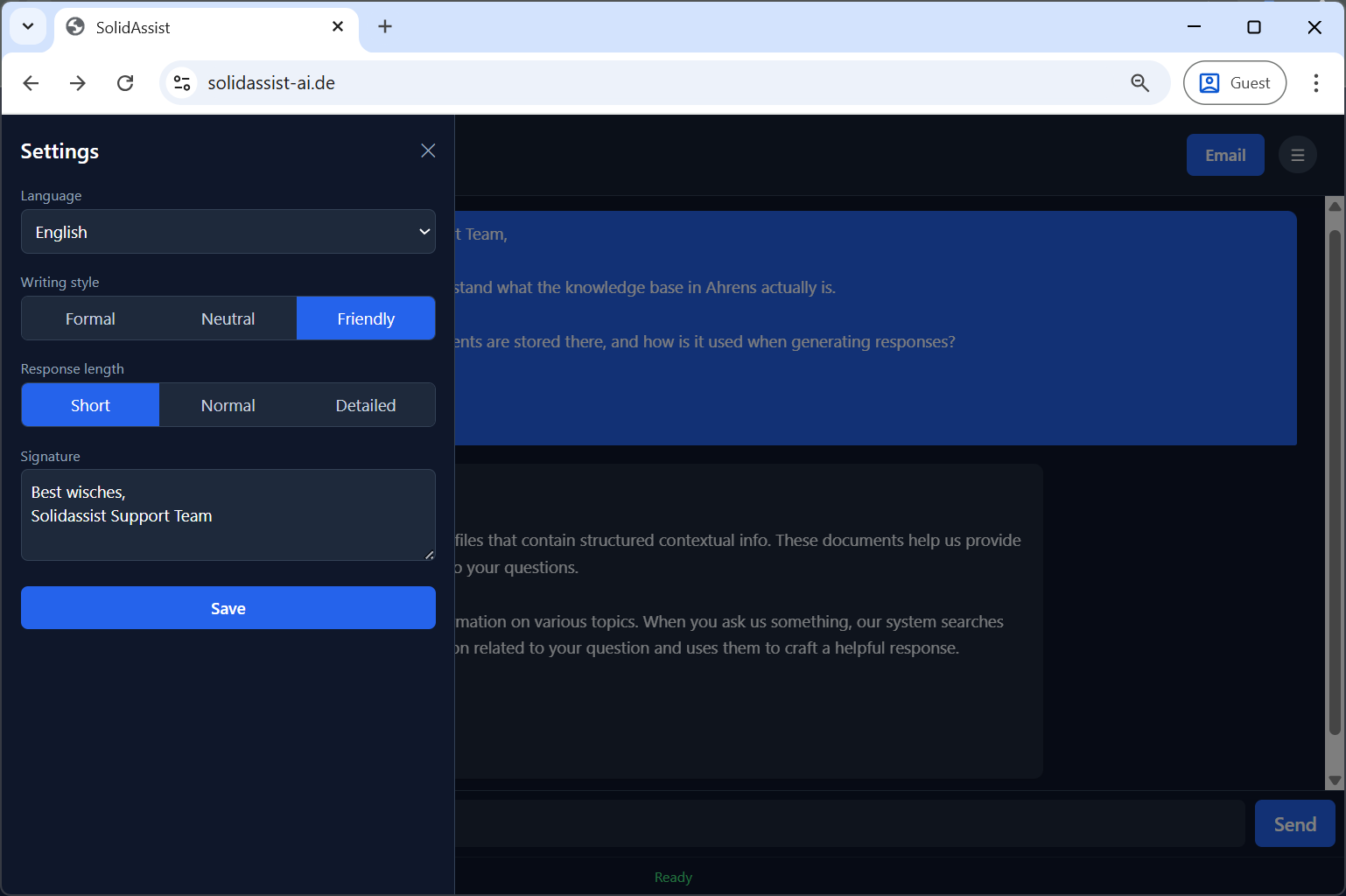1346x896 pixels.
Task: Click the SolidAssist favicon on the tab
Action: (75, 26)
